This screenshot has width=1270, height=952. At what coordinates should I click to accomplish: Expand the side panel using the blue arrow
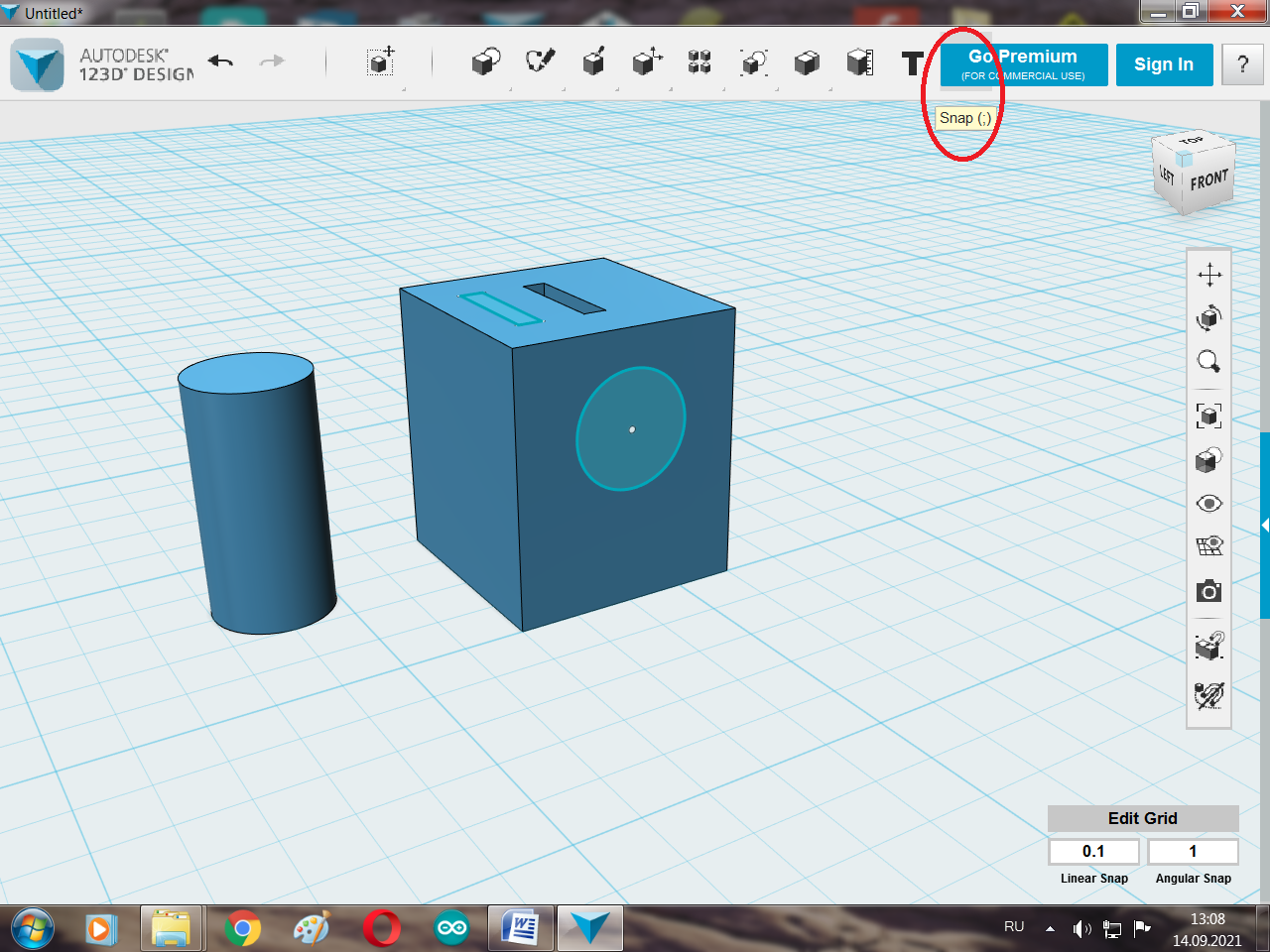(1265, 526)
